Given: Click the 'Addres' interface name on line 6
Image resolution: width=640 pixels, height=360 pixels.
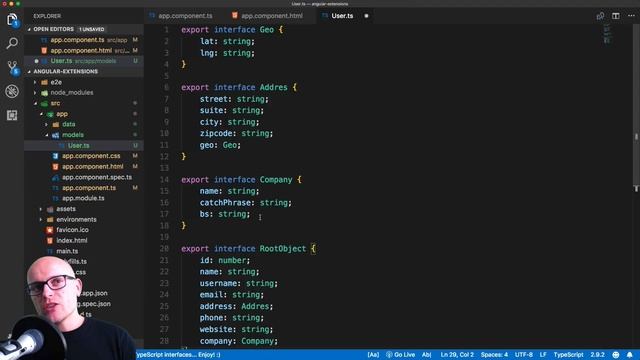Looking at the screenshot, I should (273, 87).
